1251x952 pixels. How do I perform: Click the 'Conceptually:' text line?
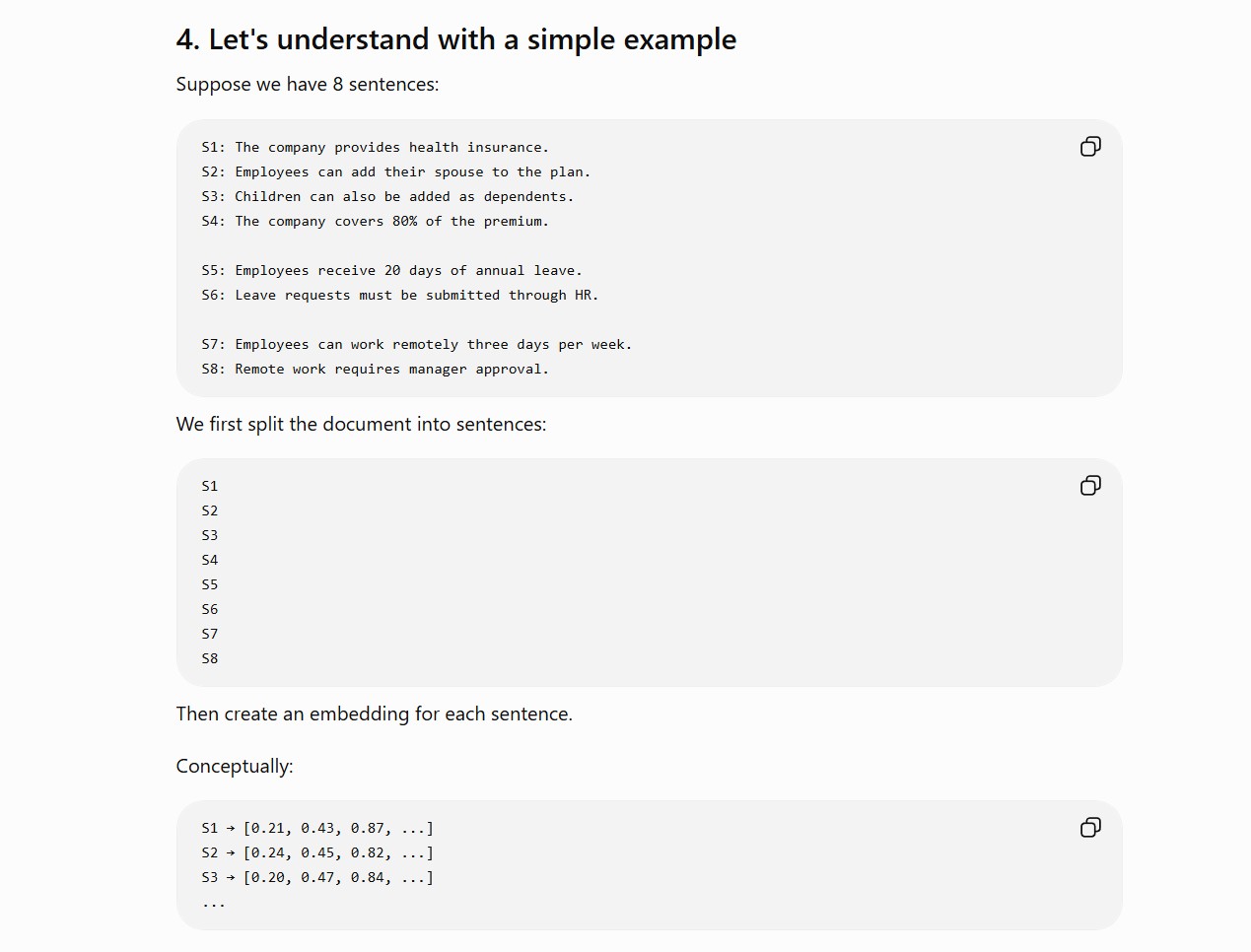(235, 767)
